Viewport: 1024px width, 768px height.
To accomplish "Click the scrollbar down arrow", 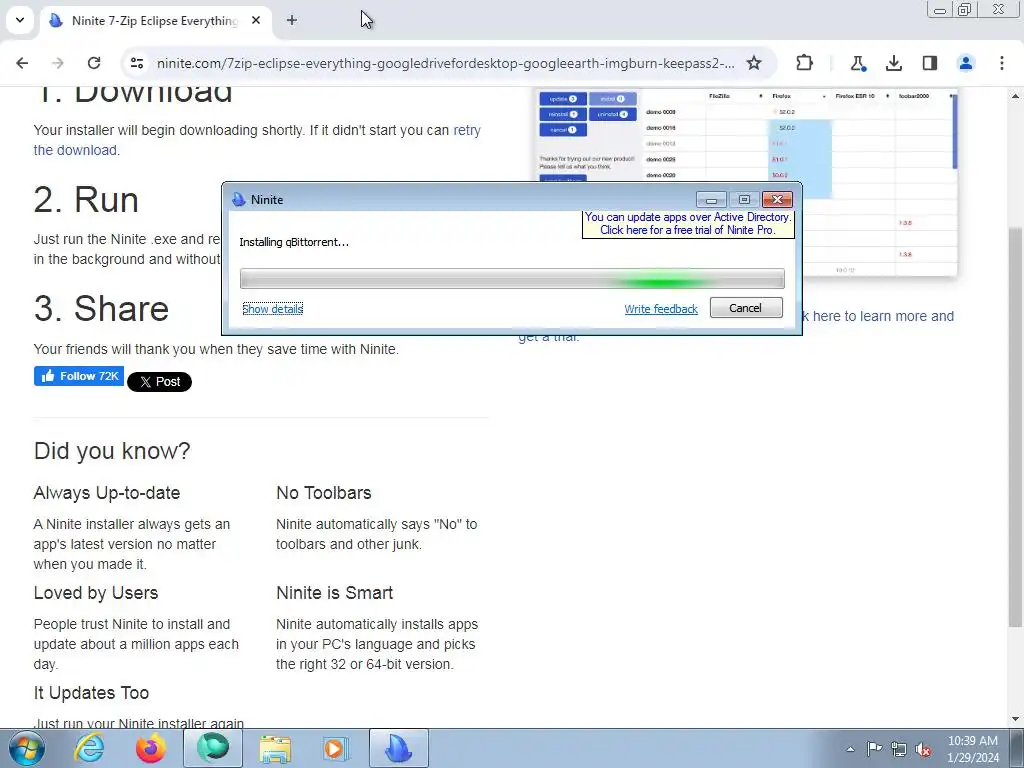I will pyautogui.click(x=1015, y=719).
